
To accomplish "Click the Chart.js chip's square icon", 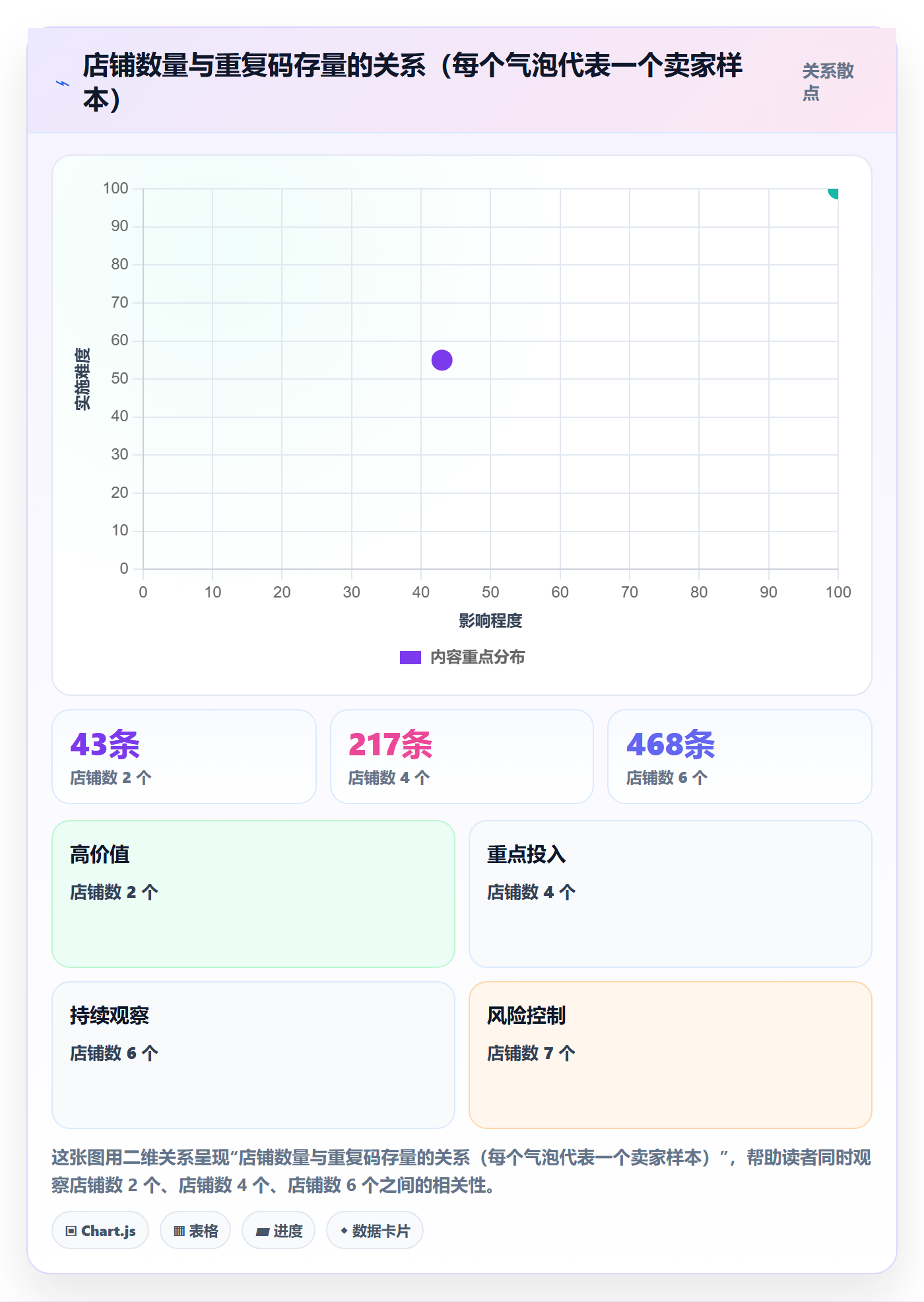I will tap(71, 1231).
